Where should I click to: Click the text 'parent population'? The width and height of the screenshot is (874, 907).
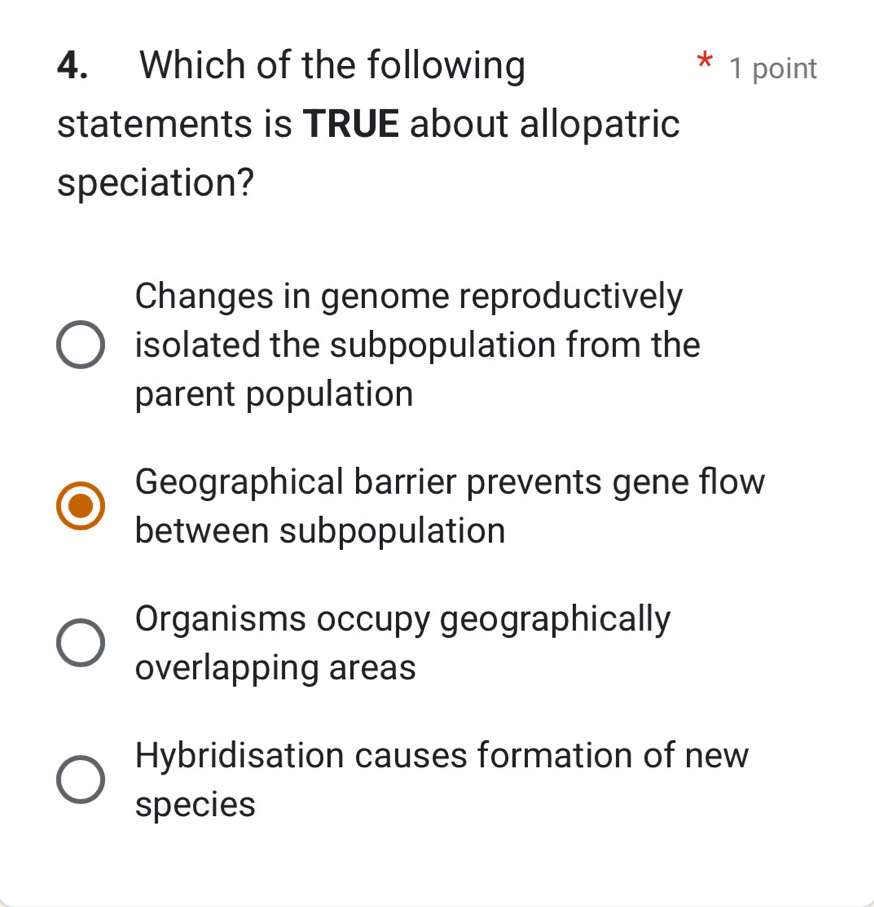click(274, 393)
